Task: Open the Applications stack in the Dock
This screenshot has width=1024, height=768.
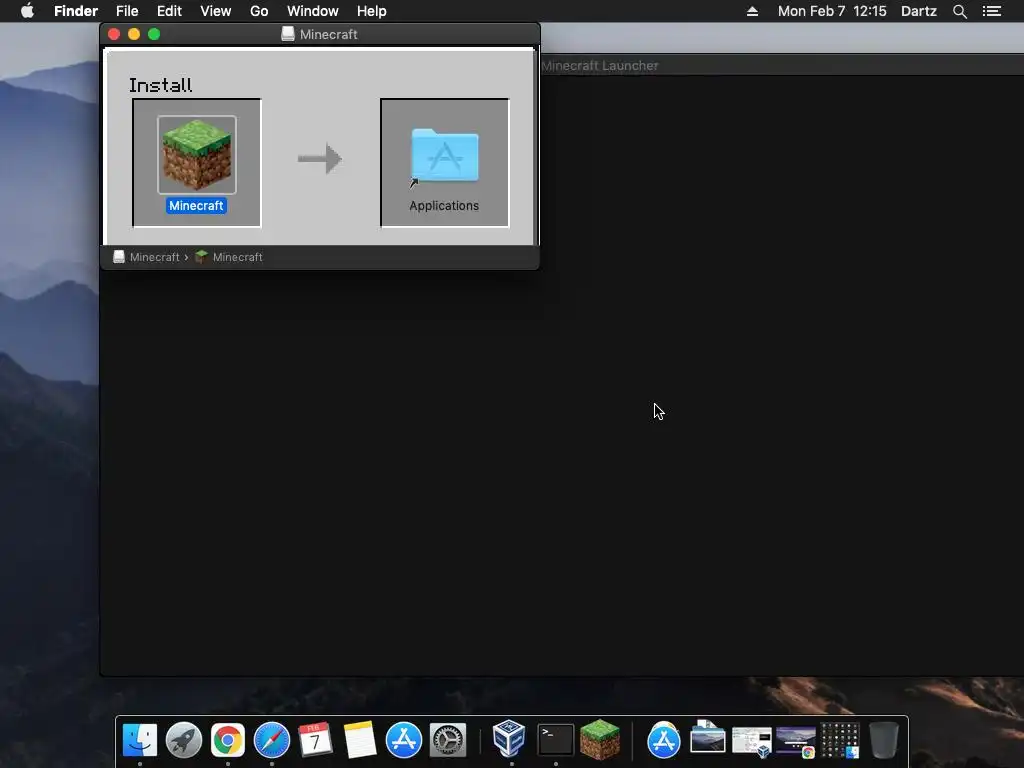Action: 664,740
